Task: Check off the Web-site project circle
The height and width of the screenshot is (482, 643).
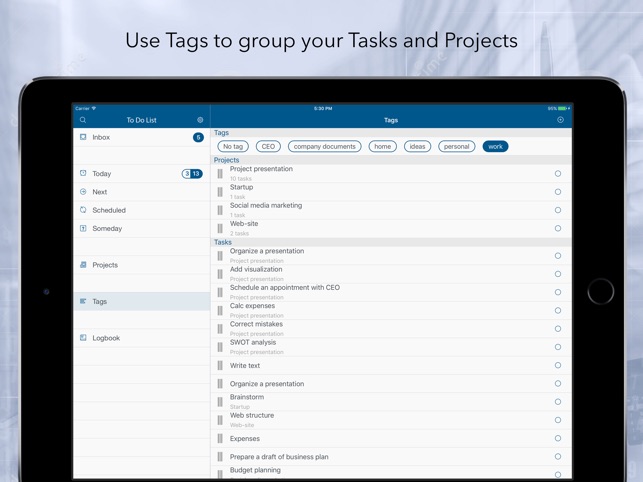Action: 558,228
